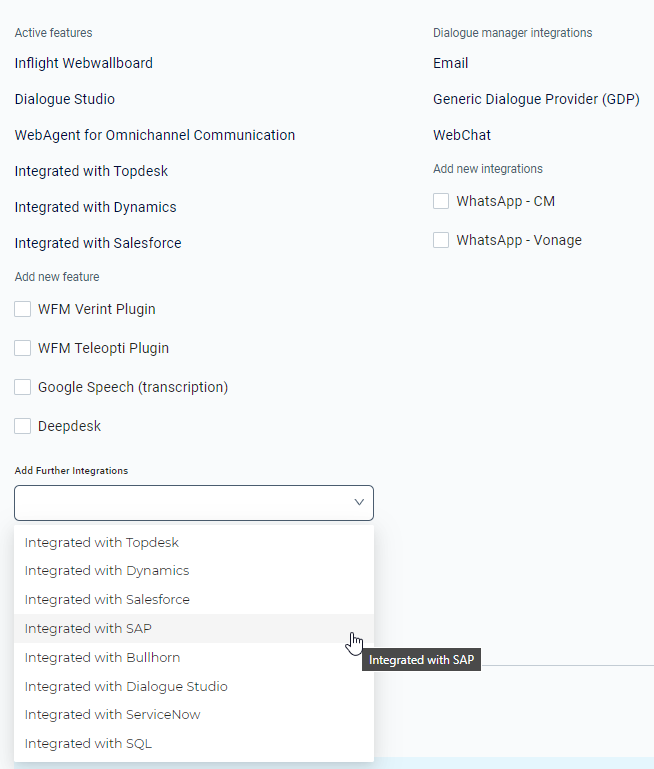Open the Add Further Integrations combo box
Screen dimensions: 654x769
194,503
